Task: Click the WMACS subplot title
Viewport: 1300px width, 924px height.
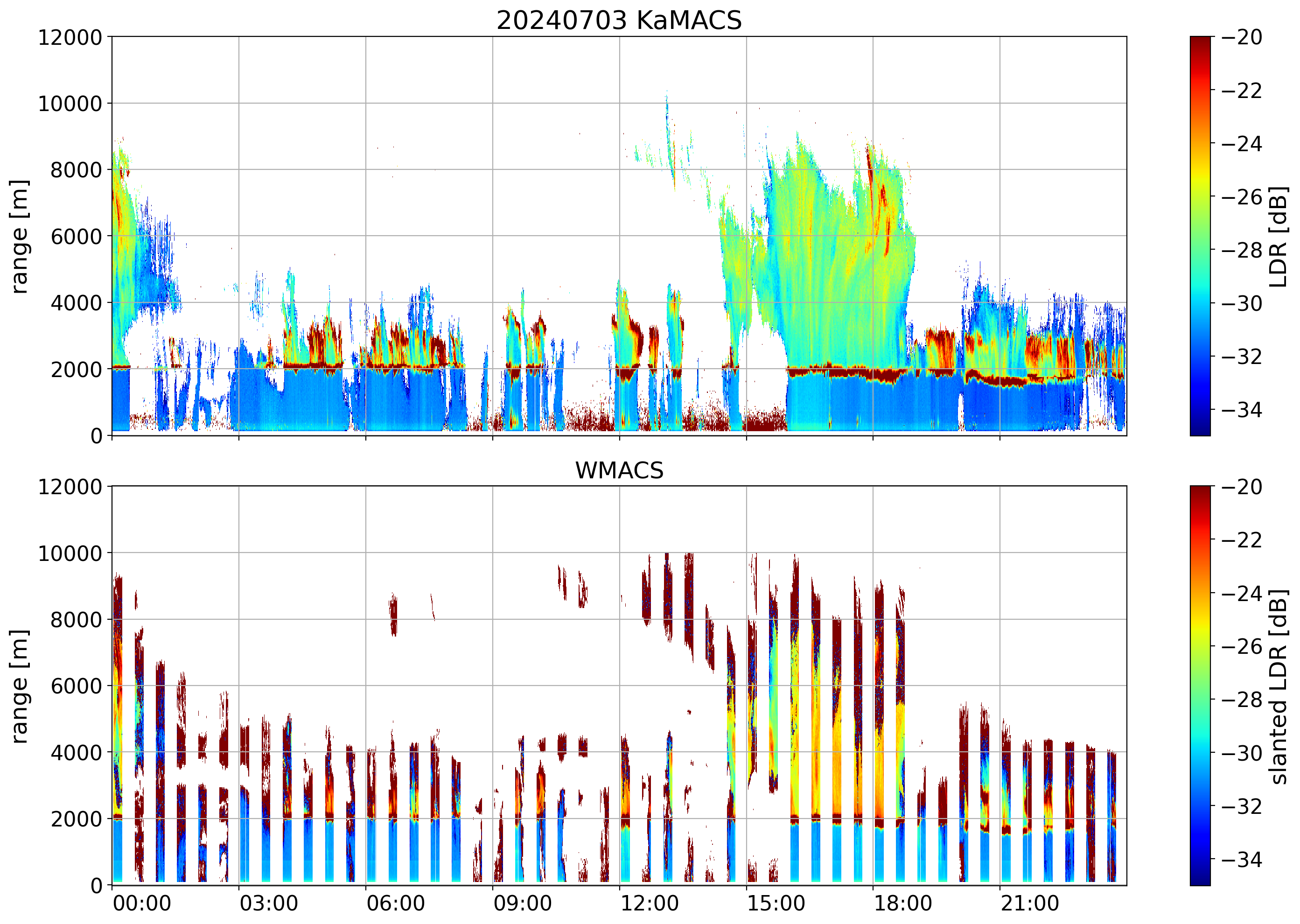Action: pos(619,470)
